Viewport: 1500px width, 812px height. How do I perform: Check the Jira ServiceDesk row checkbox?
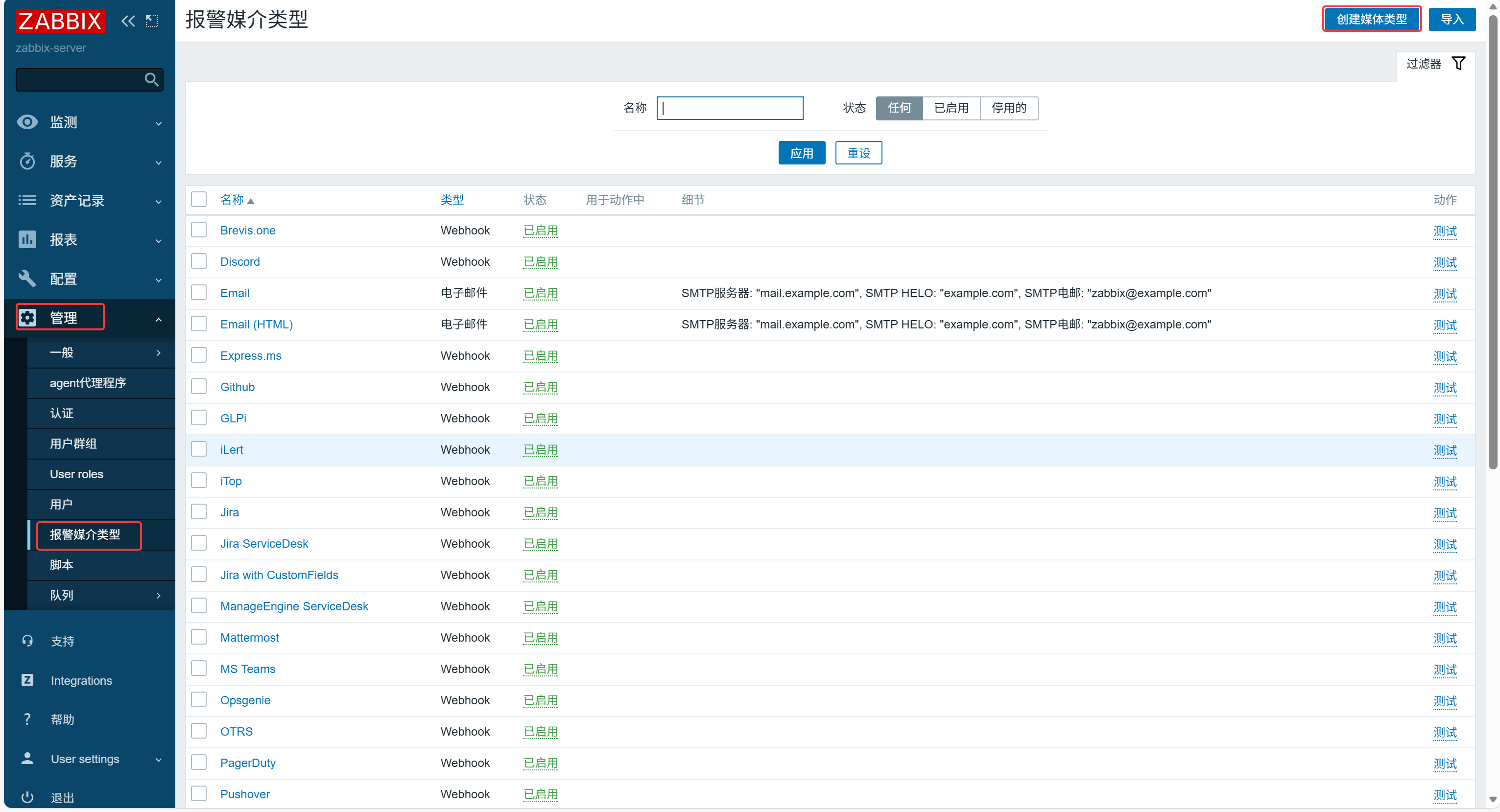[199, 542]
